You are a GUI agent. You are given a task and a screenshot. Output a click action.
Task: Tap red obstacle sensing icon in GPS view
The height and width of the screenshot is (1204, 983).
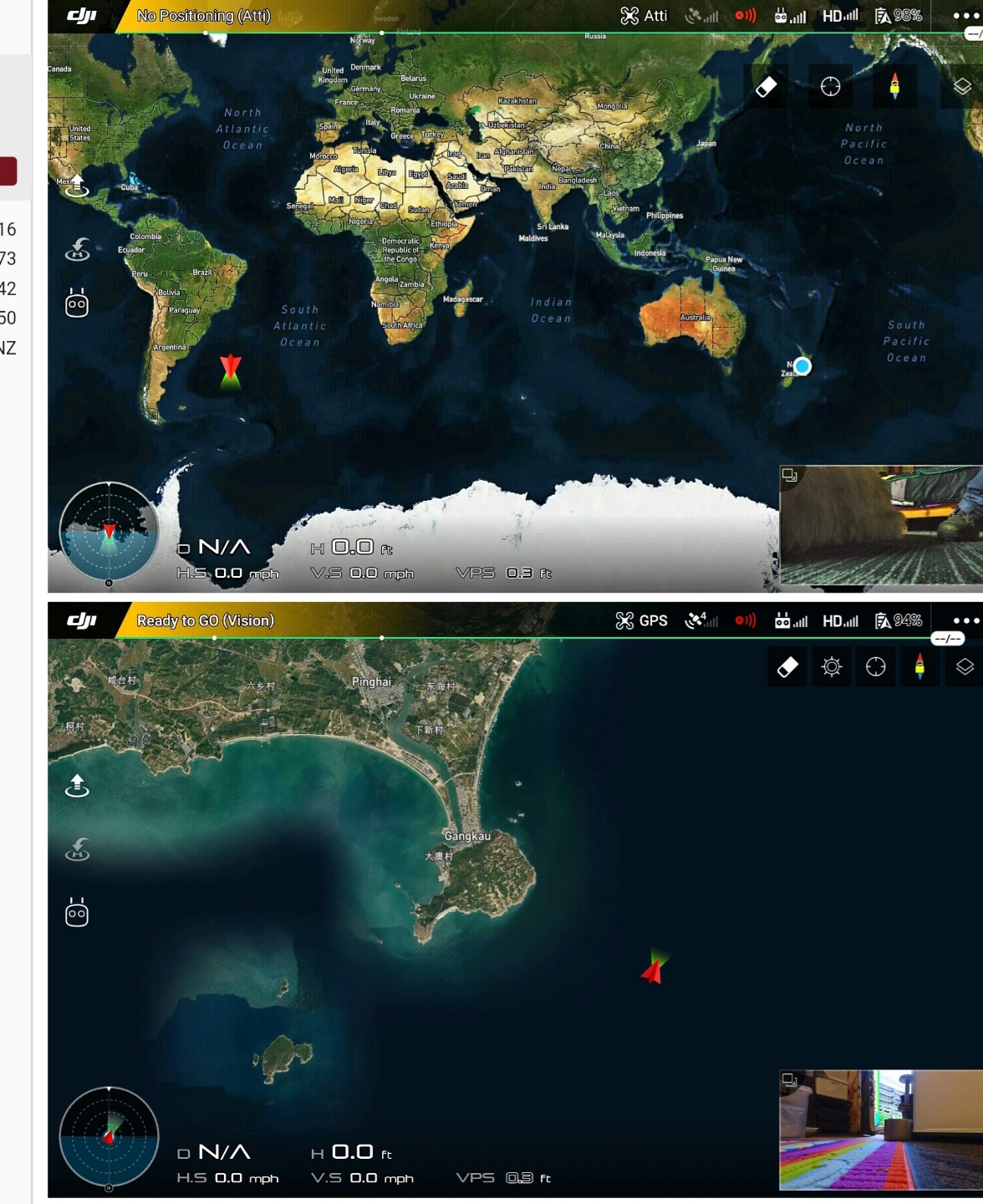pyautogui.click(x=746, y=620)
